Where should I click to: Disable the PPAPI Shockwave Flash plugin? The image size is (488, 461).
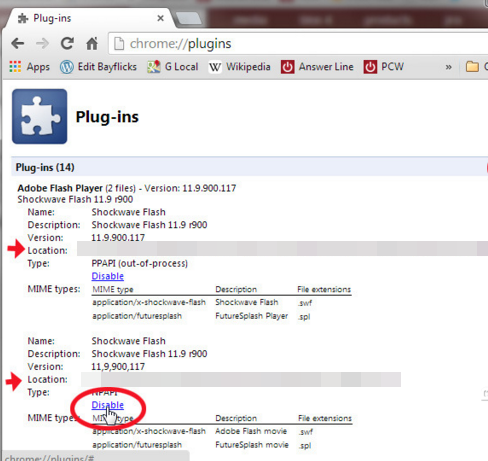tap(108, 276)
